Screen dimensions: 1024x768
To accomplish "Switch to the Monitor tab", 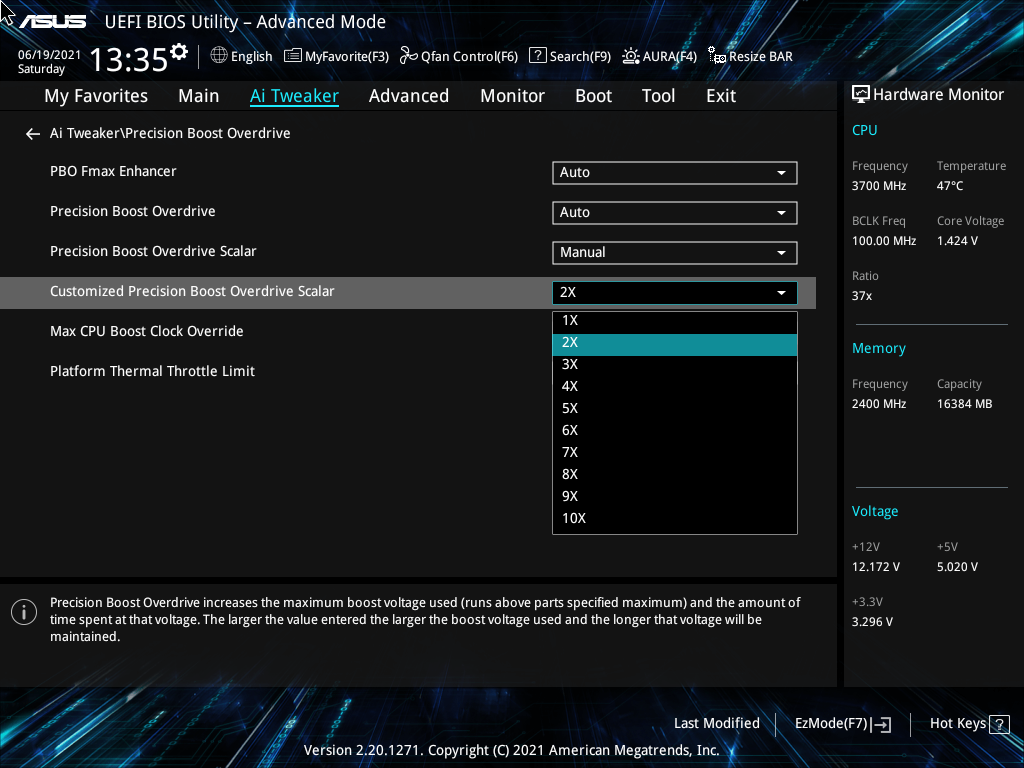I will click(512, 95).
